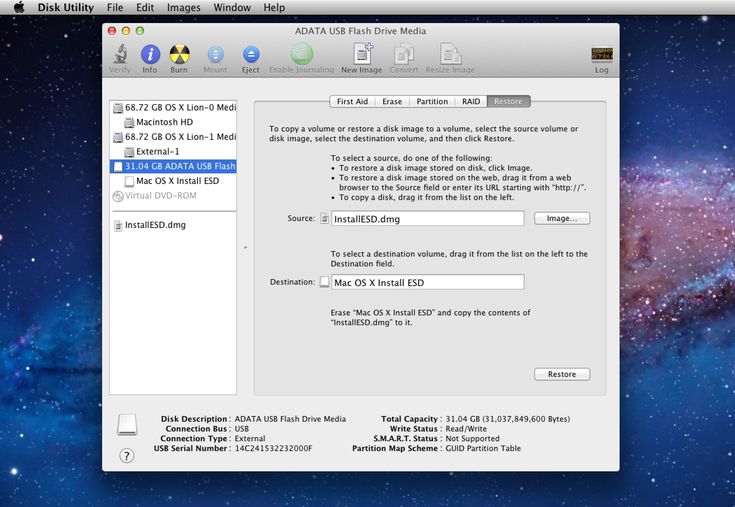This screenshot has height=507, width=735.
Task: Click the yellow minimize window button
Action: pyautogui.click(x=126, y=31)
